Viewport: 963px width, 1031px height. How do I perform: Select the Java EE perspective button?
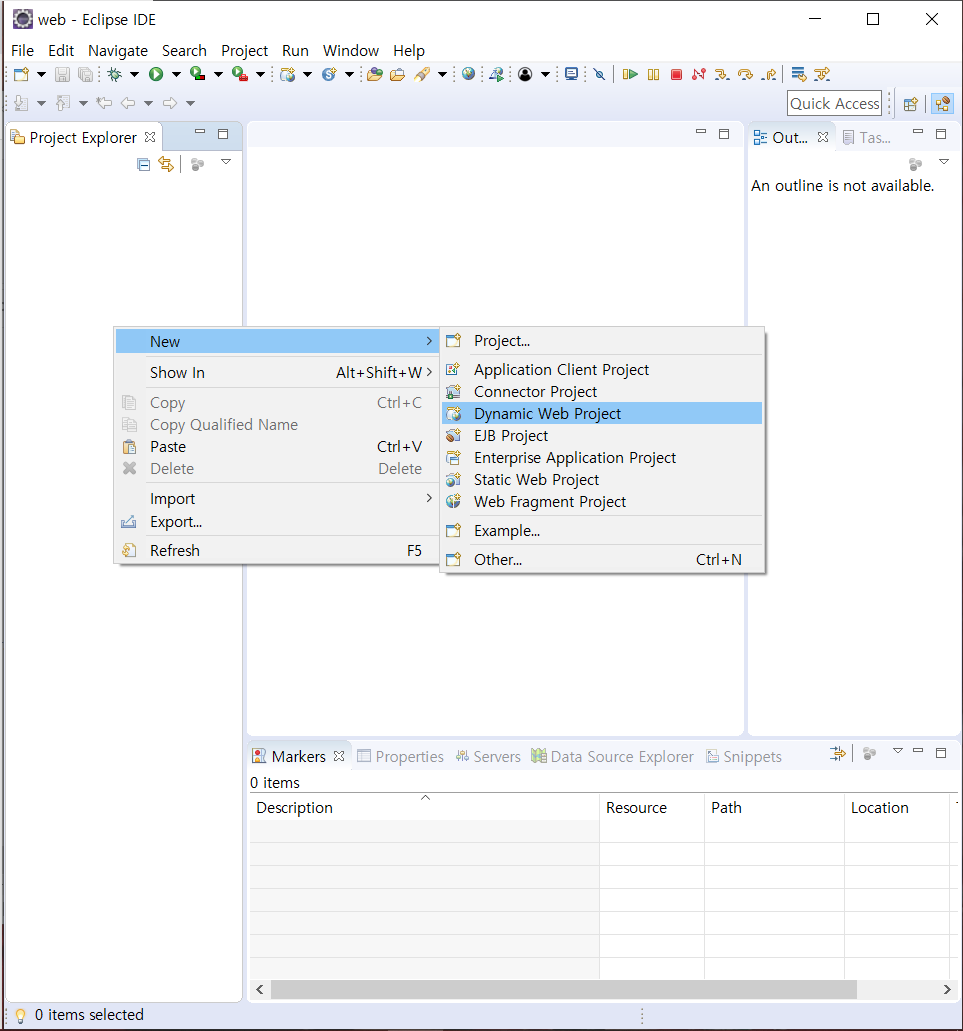(x=943, y=104)
